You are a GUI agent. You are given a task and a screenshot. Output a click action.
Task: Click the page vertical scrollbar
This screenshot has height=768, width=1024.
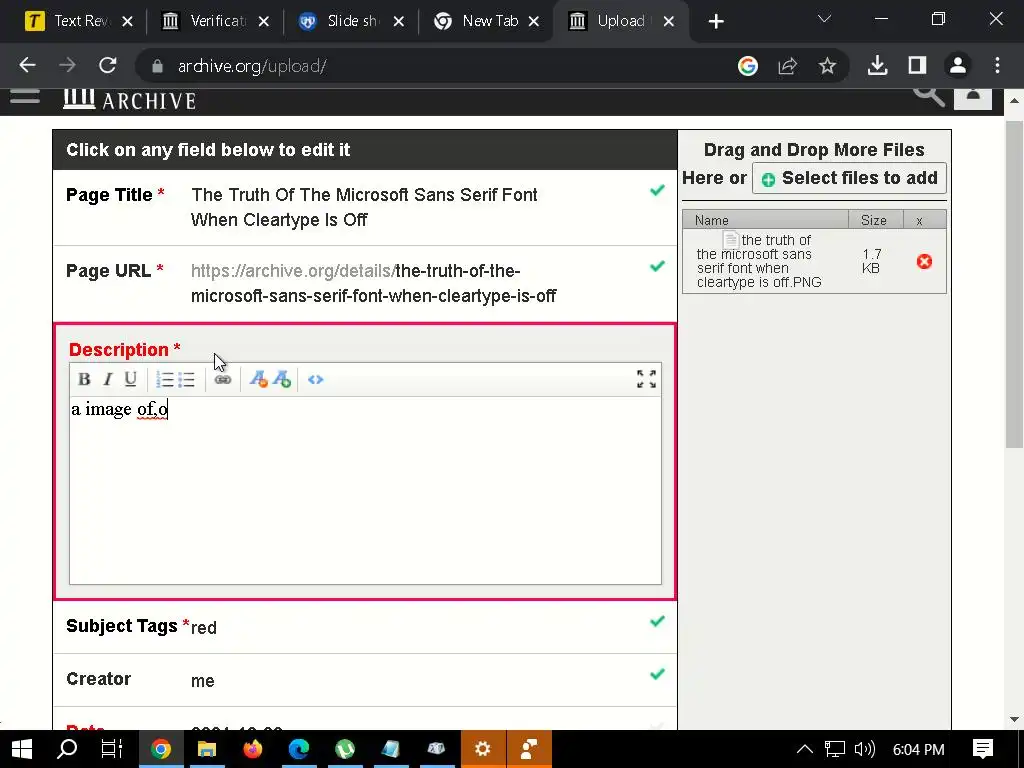point(1014,285)
